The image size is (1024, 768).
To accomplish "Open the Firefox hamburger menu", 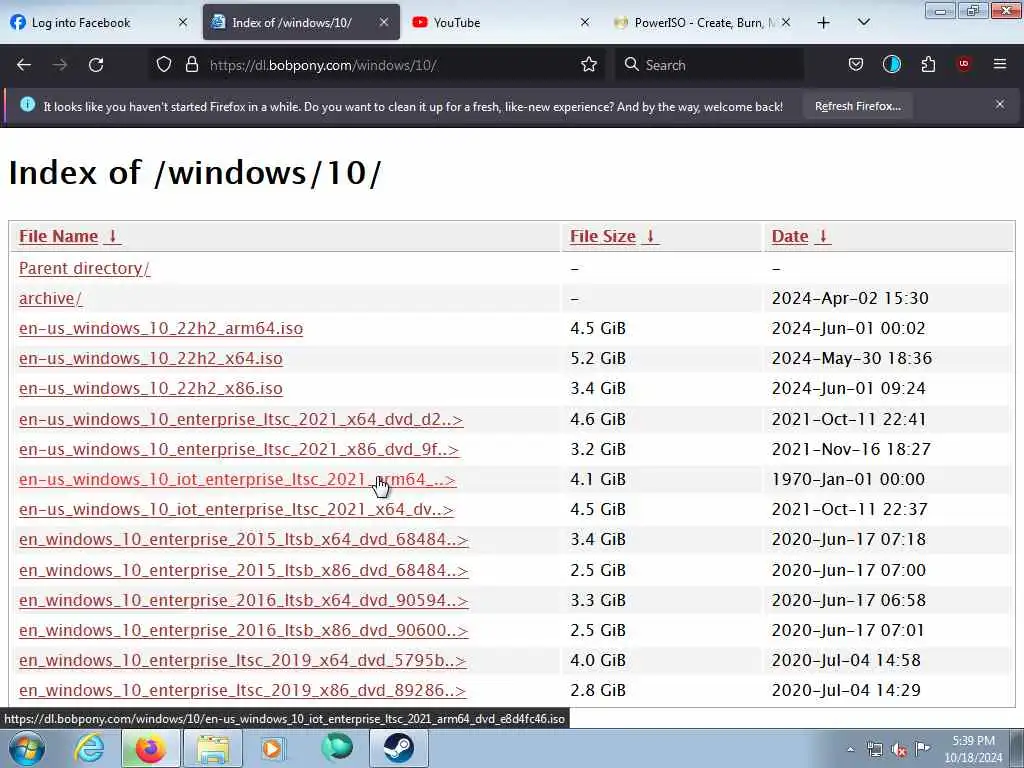I will pos(1000,64).
